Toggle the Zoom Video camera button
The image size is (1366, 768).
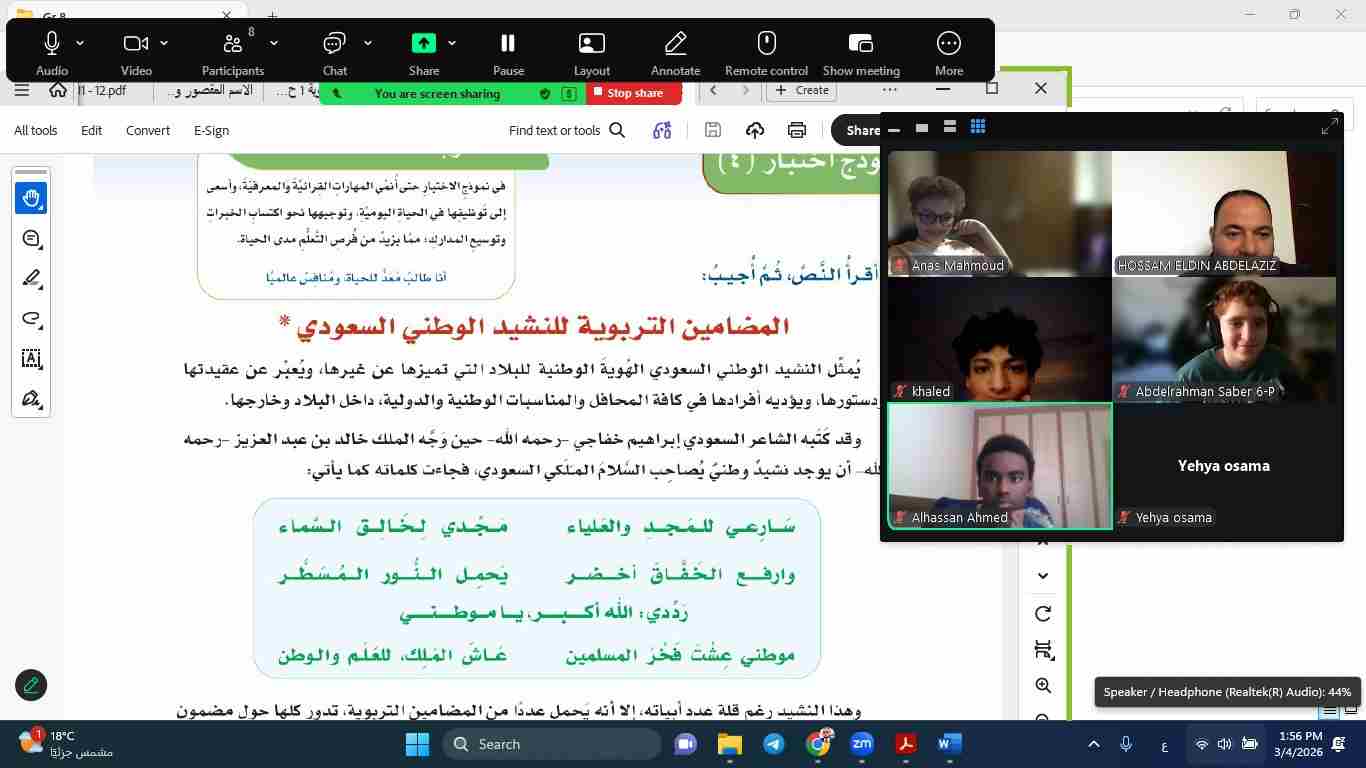point(136,53)
